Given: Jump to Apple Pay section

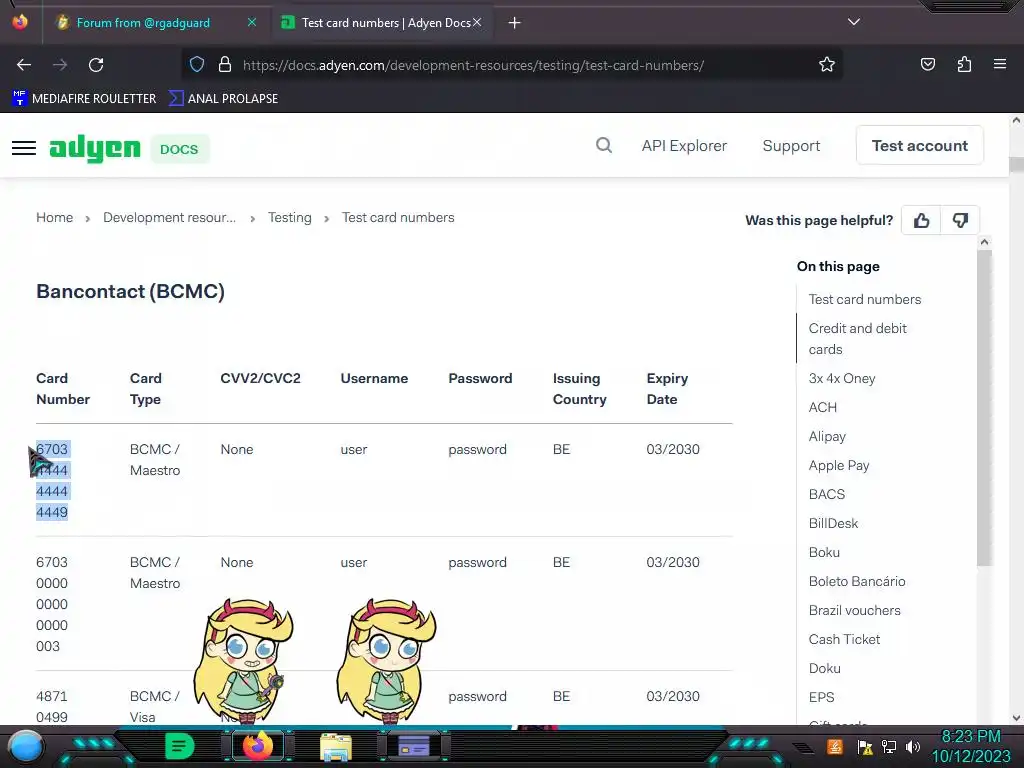Looking at the screenshot, I should tap(839, 465).
